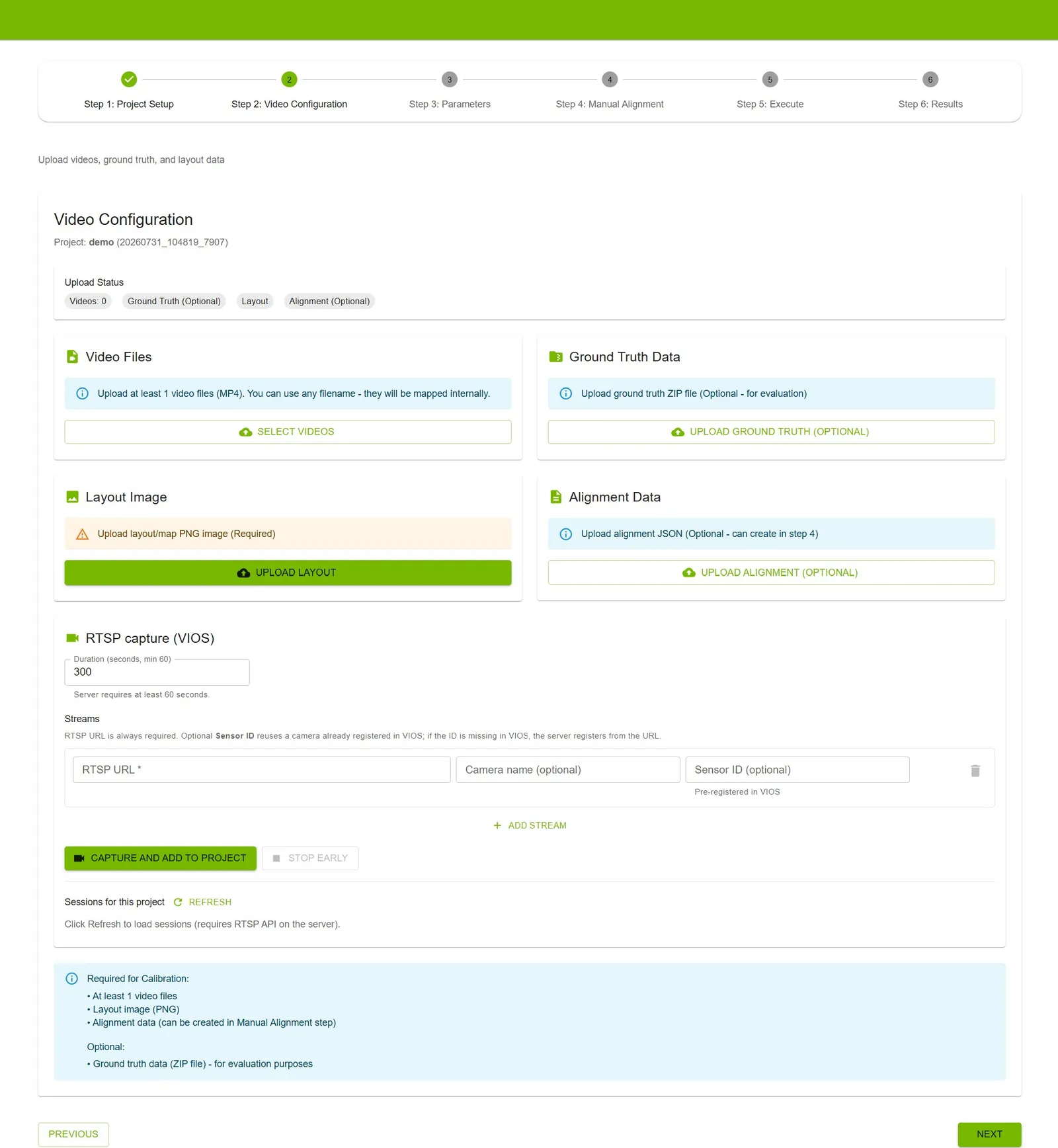
Task: Focus the RTSP URL field
Action: [x=262, y=770]
